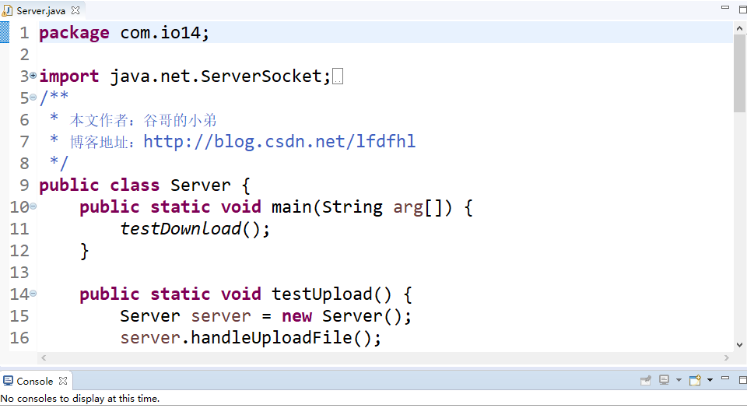The image size is (754, 408).
Task: Fold the testUpload method at line 14
Action: click(x=33, y=293)
